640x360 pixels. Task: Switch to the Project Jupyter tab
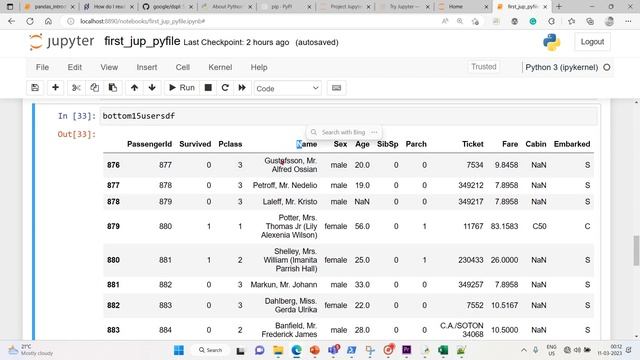pos(344,7)
